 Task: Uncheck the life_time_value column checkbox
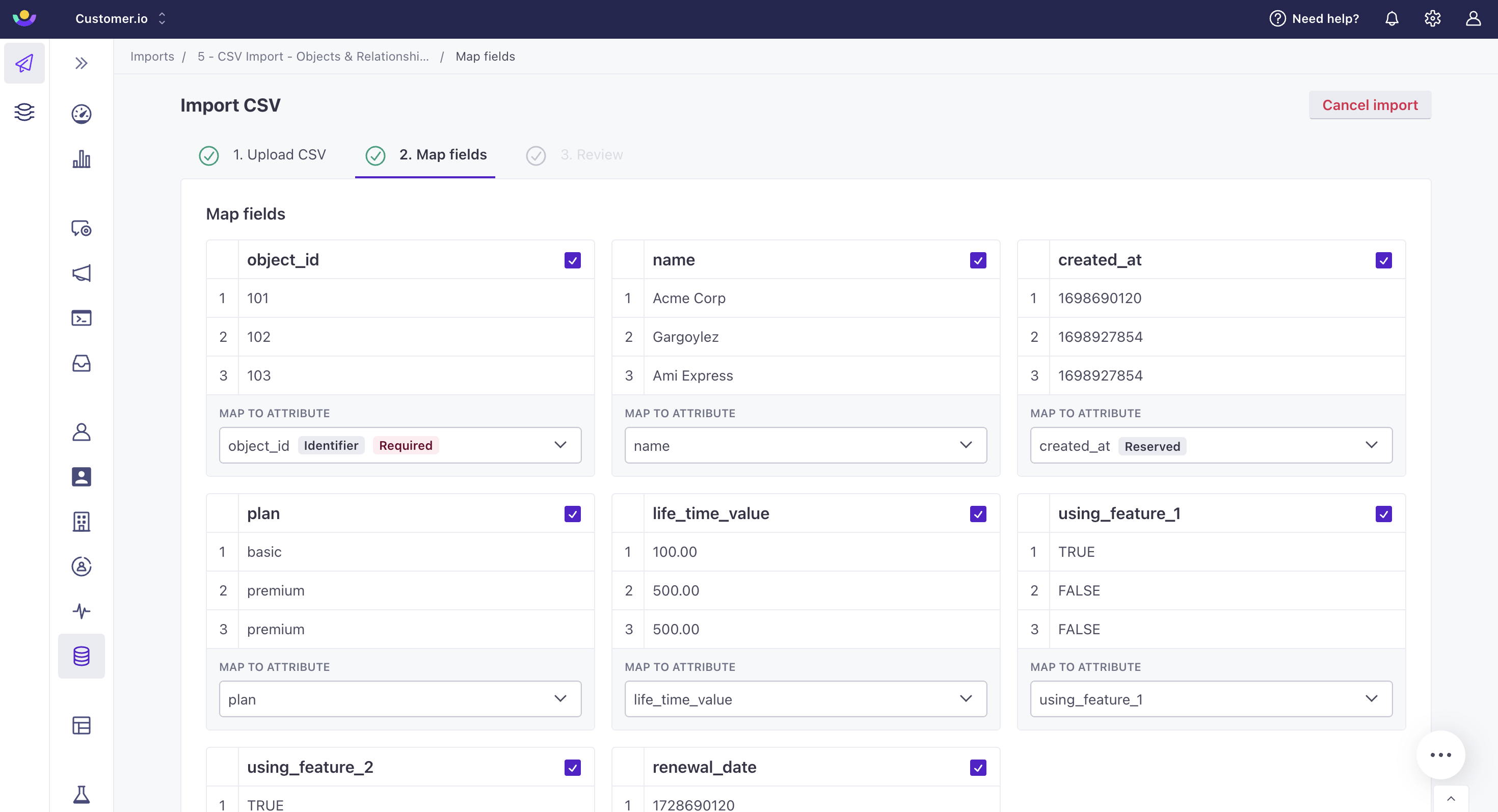[978, 514]
